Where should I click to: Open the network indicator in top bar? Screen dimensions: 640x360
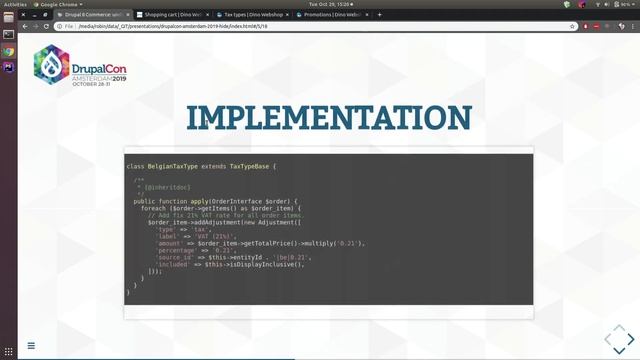(x=598, y=4)
